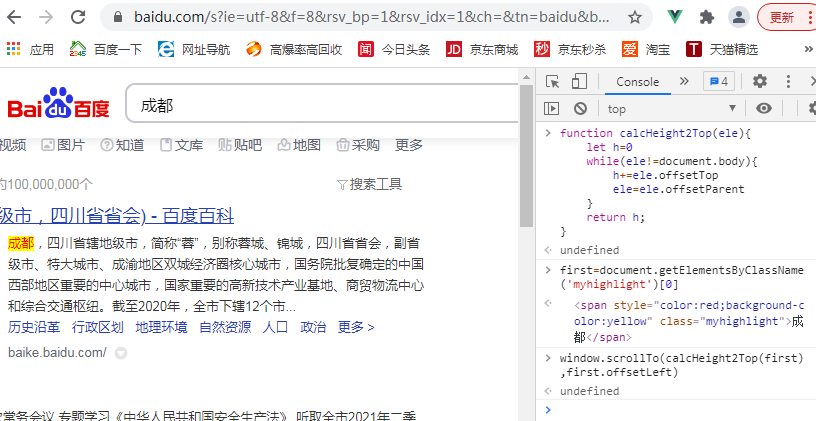
Task: Open the 更多 > sublink under result
Action: coord(356,327)
